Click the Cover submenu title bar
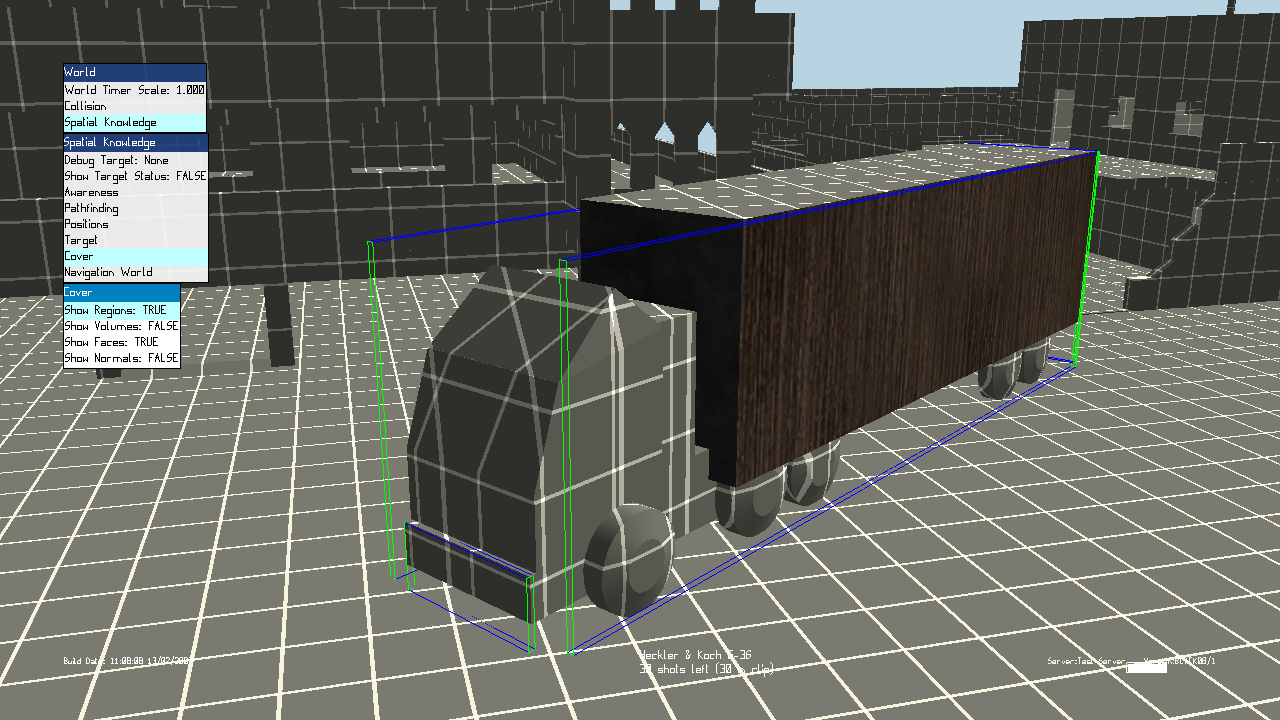The height and width of the screenshot is (720, 1280). (x=122, y=293)
